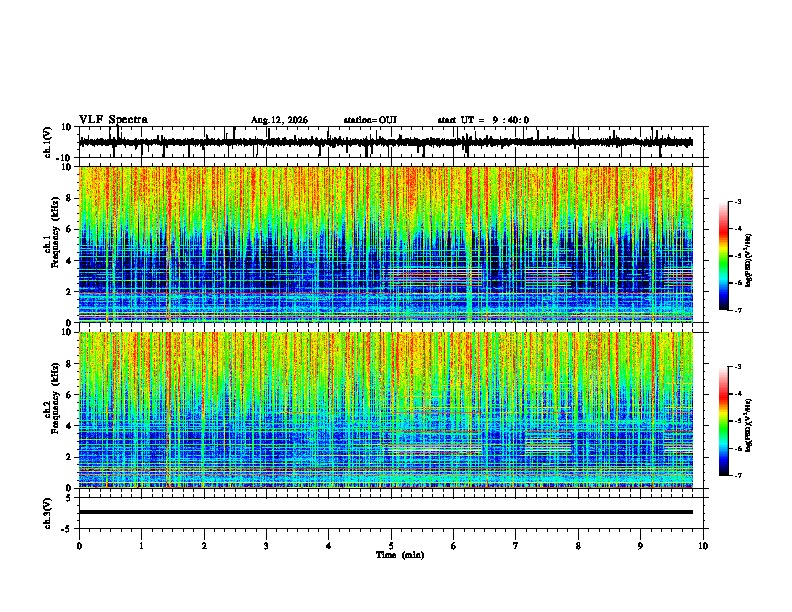Viewport: 792px width, 612px height.
Task: Click the 'Time (min)' axis label
Action: coord(400,555)
